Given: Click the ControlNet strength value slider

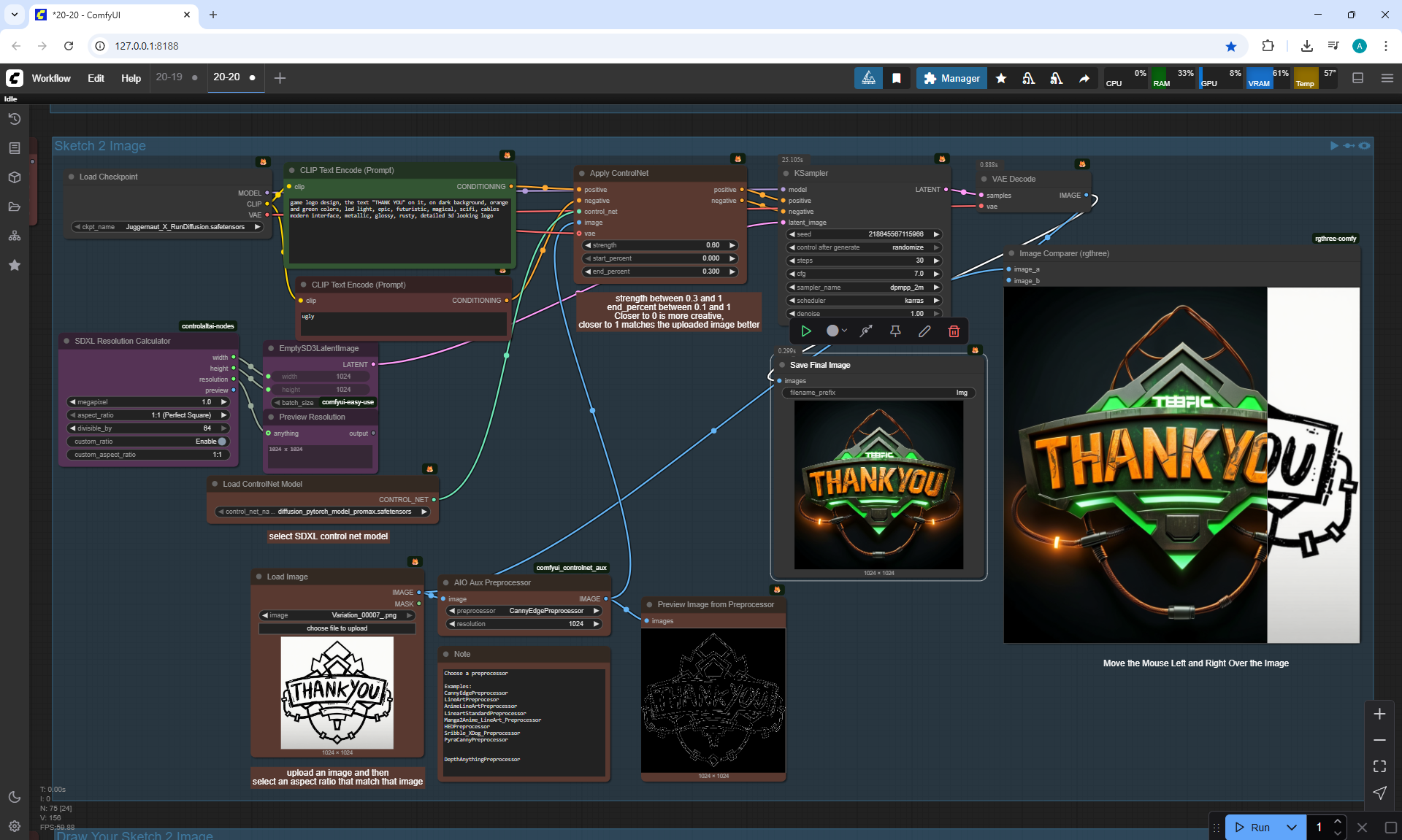Looking at the screenshot, I should [x=660, y=245].
